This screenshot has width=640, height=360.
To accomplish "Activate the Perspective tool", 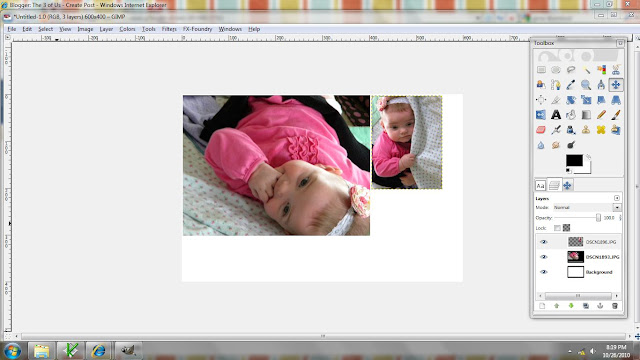I will click(x=616, y=100).
